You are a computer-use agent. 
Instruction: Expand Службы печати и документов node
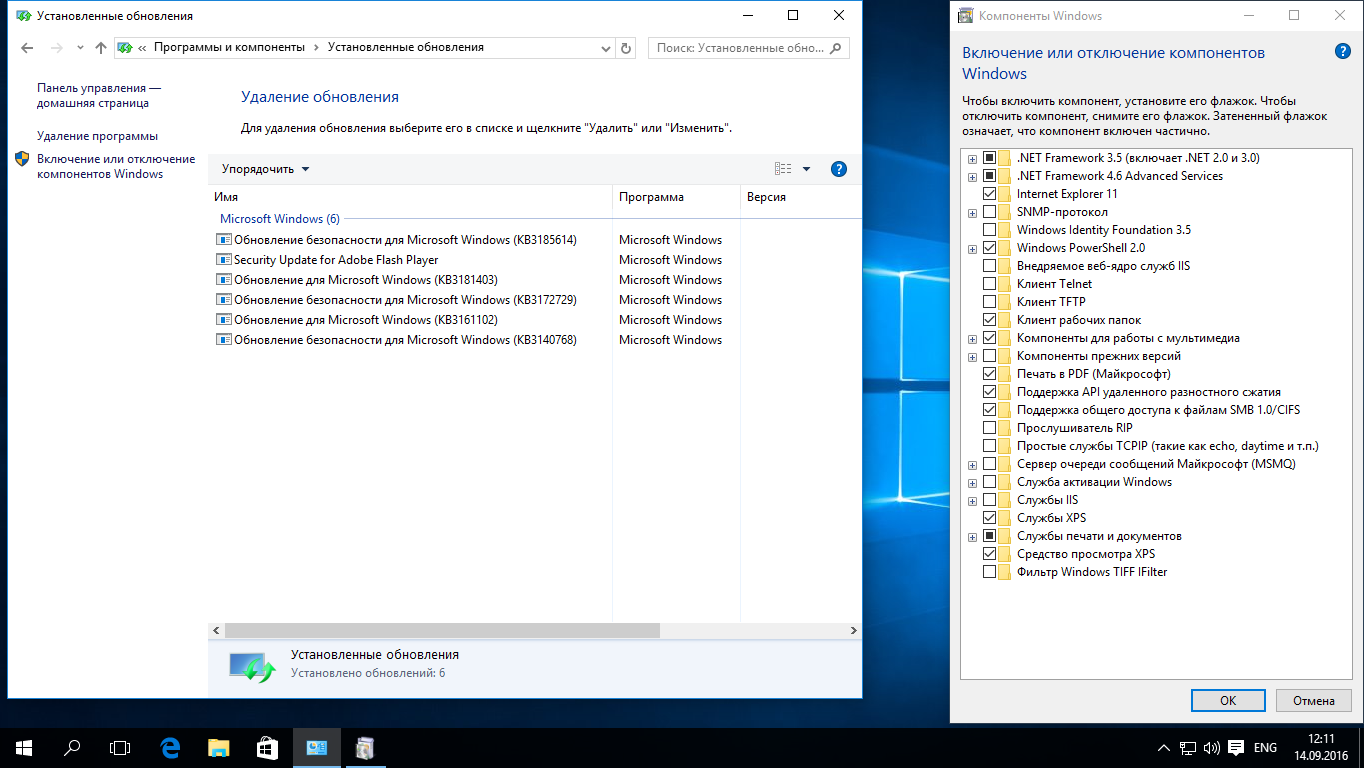pyautogui.click(x=972, y=536)
